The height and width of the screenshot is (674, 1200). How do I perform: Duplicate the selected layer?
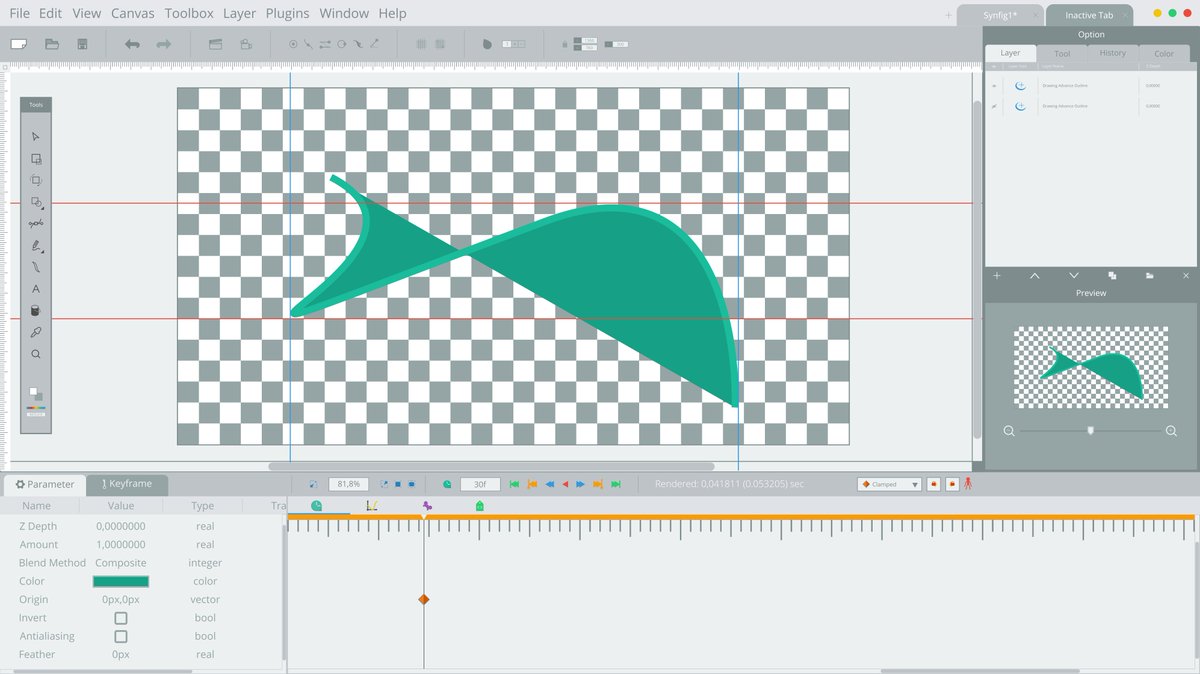coord(1112,275)
